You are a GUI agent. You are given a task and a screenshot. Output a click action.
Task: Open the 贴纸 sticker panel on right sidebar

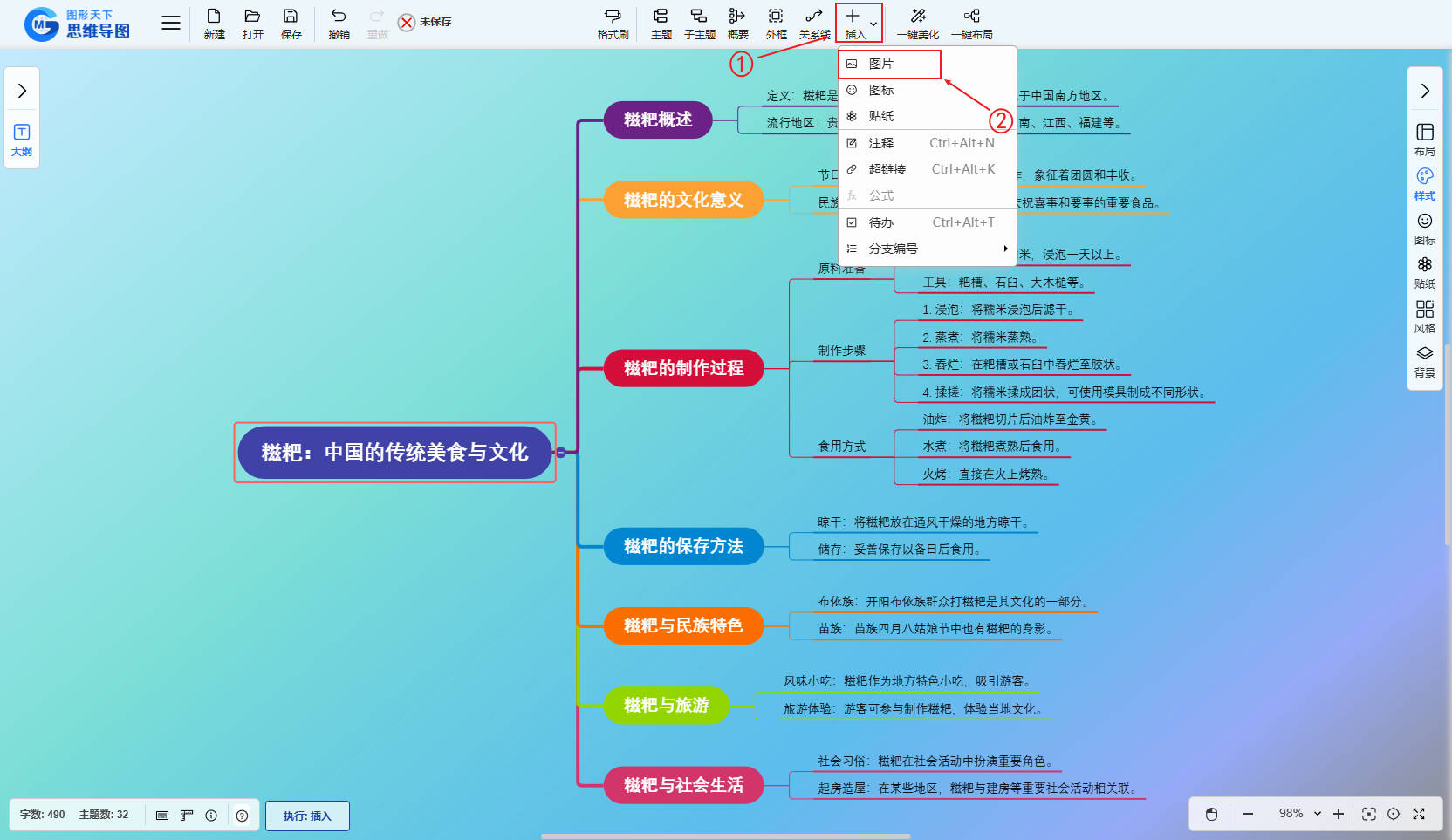coord(1424,272)
